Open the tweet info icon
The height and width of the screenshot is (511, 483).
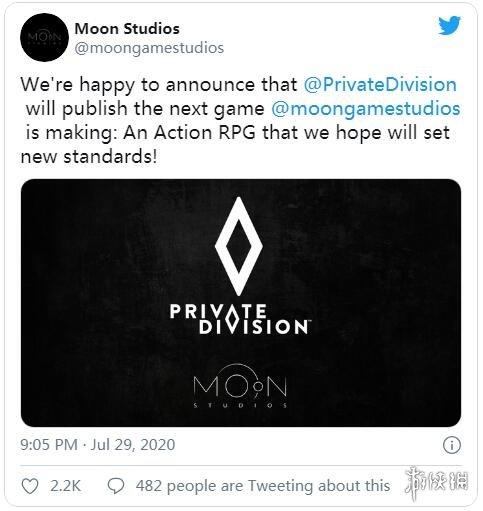[x=452, y=445]
